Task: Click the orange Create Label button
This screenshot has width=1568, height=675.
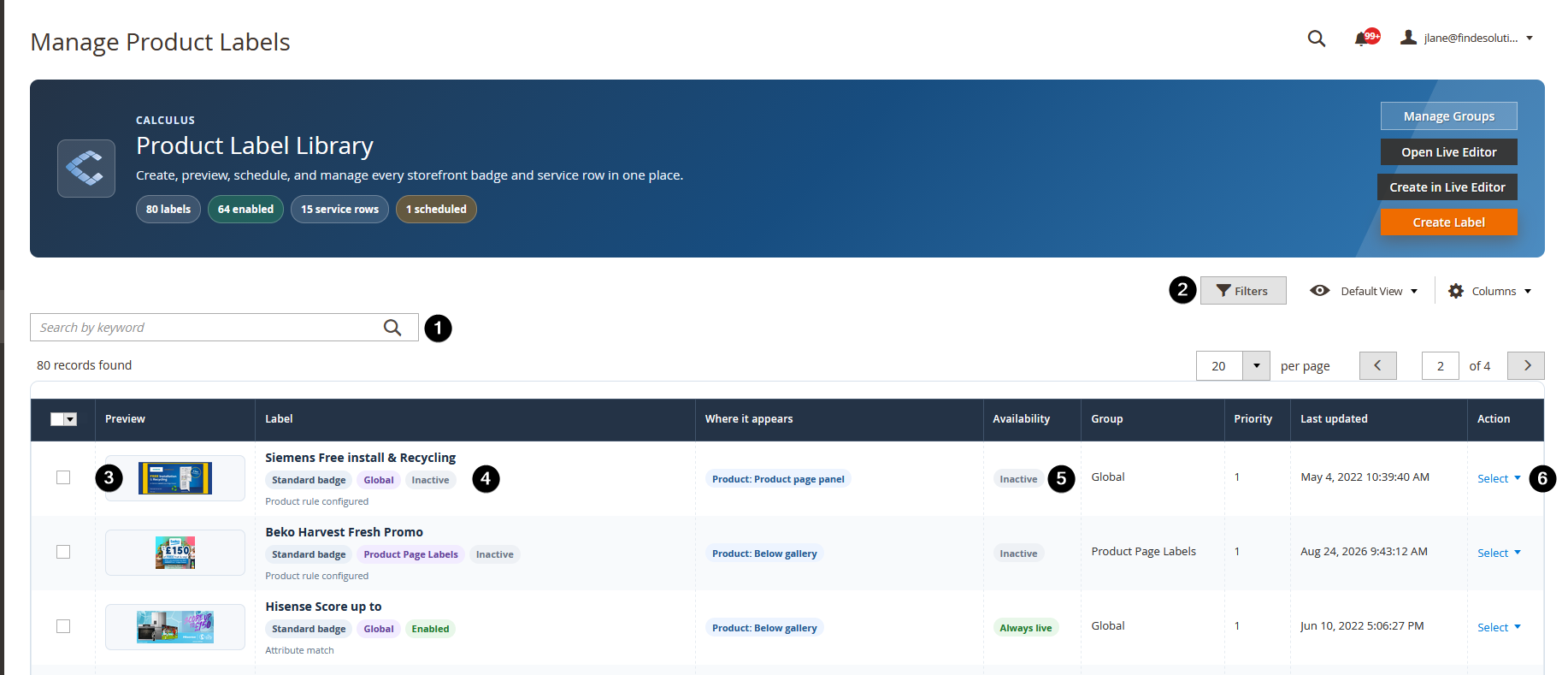Action: [x=1449, y=222]
